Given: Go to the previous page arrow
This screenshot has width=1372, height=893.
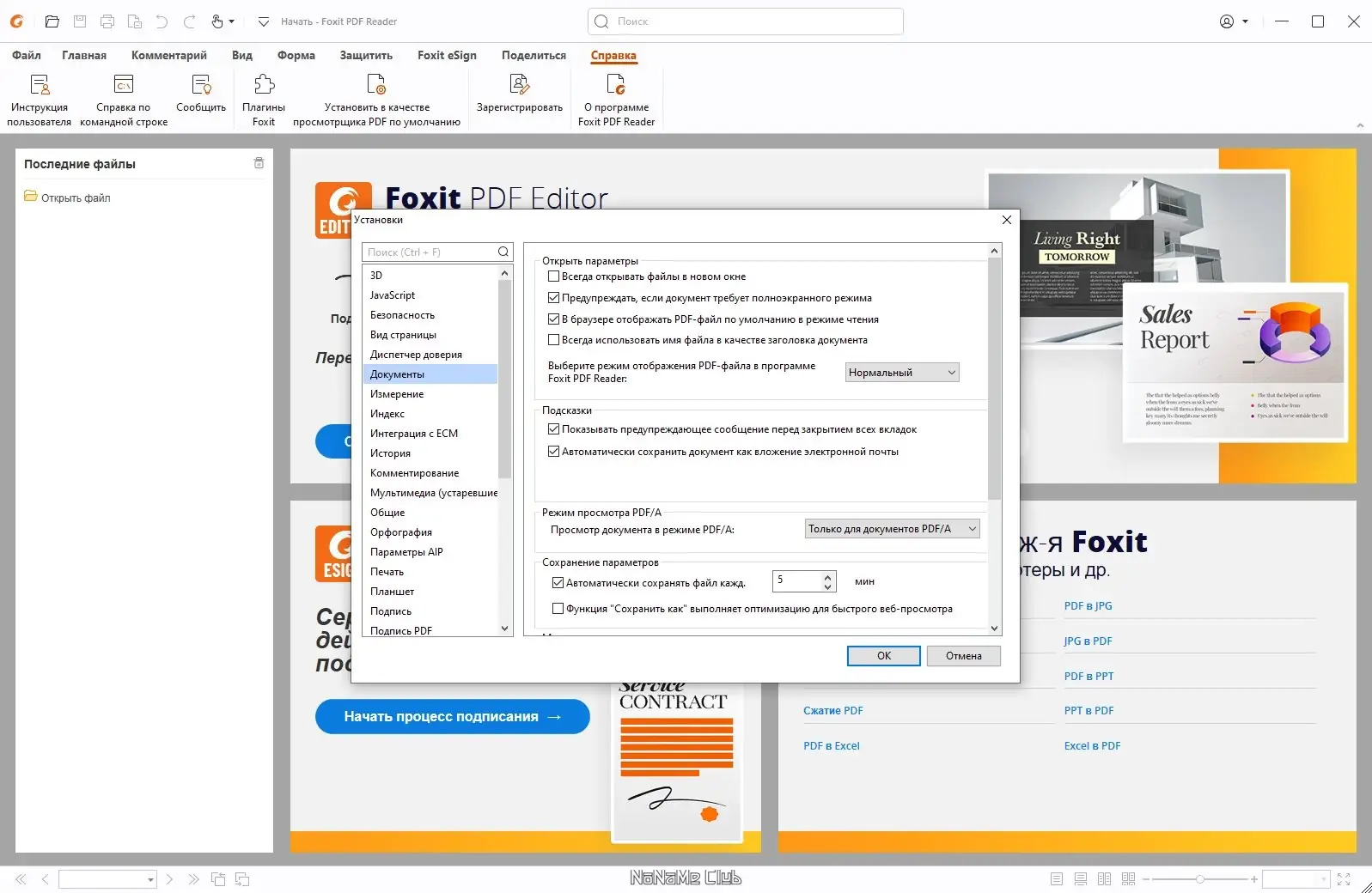Looking at the screenshot, I should [45, 879].
